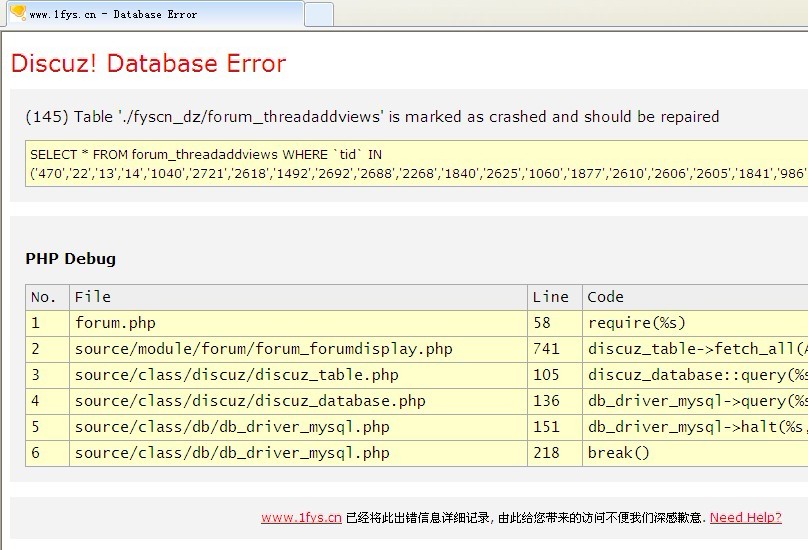The height and width of the screenshot is (550, 808).
Task: Select the error 145 crashed table message
Action: click(372, 116)
